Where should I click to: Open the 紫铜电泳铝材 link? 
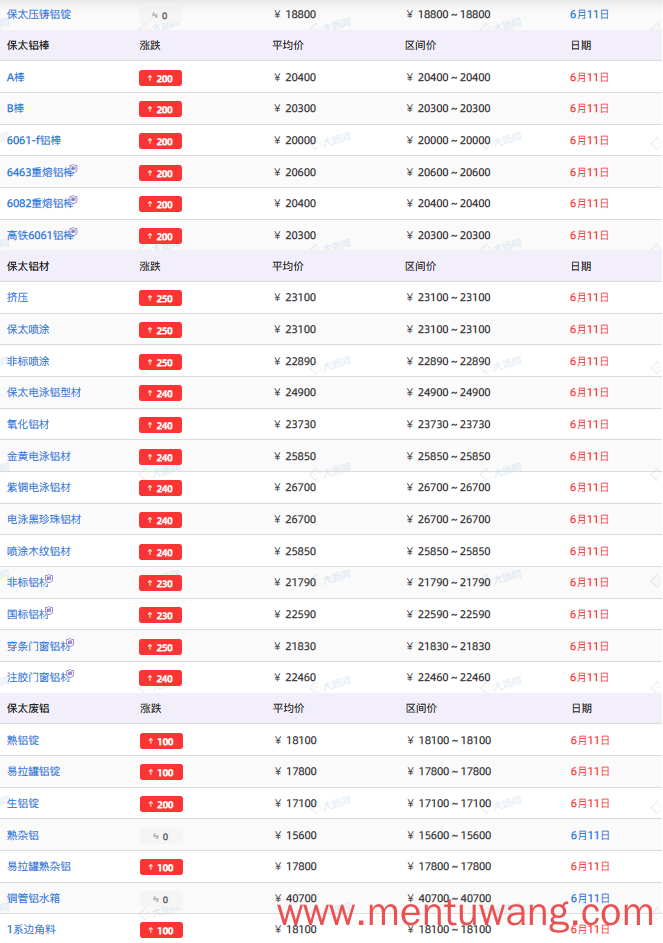click(39, 488)
